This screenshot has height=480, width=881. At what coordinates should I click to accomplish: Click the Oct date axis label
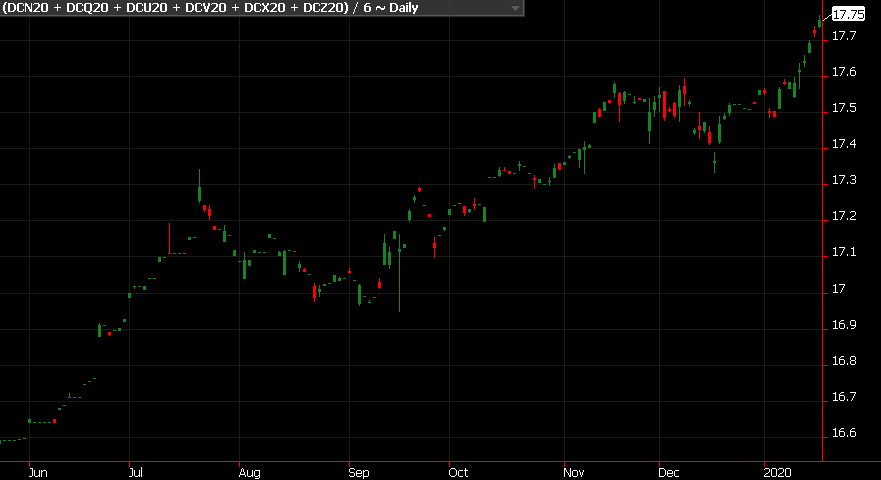[458, 473]
